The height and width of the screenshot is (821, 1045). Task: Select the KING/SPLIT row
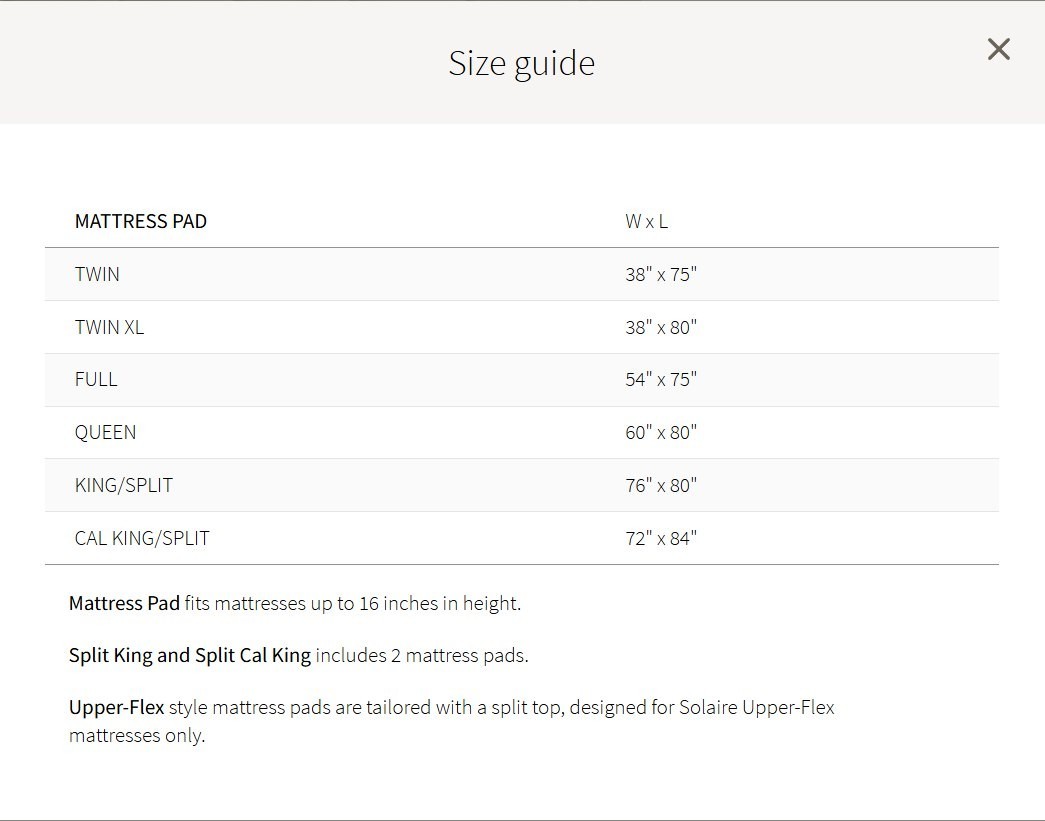tap(124, 485)
